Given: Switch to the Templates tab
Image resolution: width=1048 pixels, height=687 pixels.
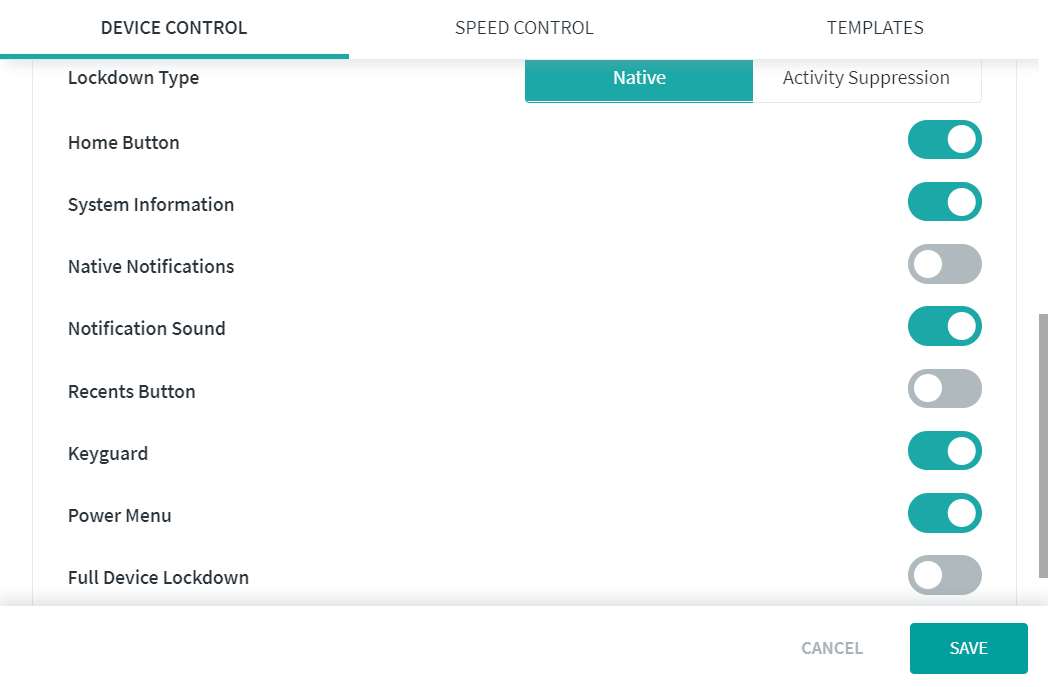Looking at the screenshot, I should tap(875, 28).
